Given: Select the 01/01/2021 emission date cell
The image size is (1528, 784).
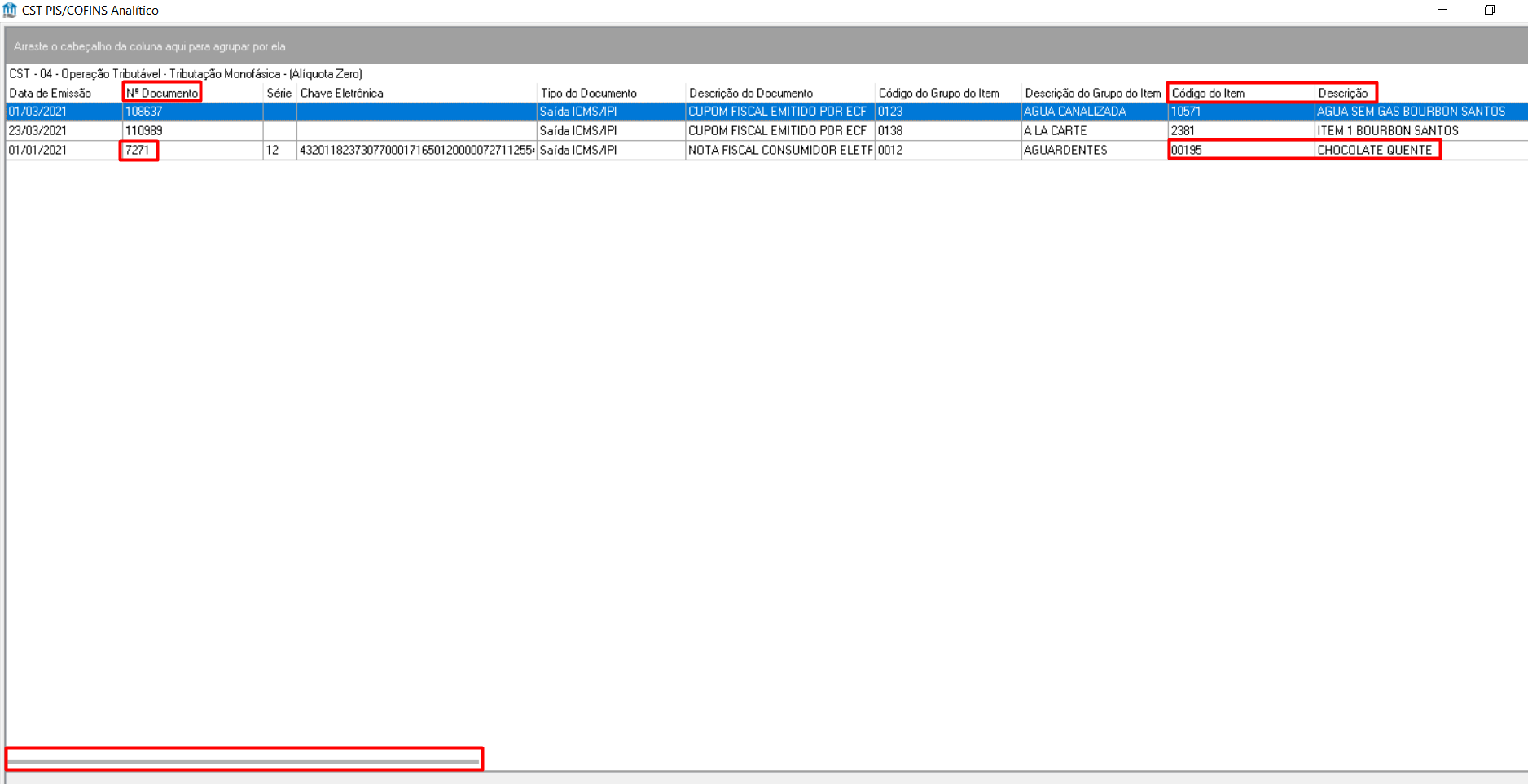Looking at the screenshot, I should click(x=64, y=150).
